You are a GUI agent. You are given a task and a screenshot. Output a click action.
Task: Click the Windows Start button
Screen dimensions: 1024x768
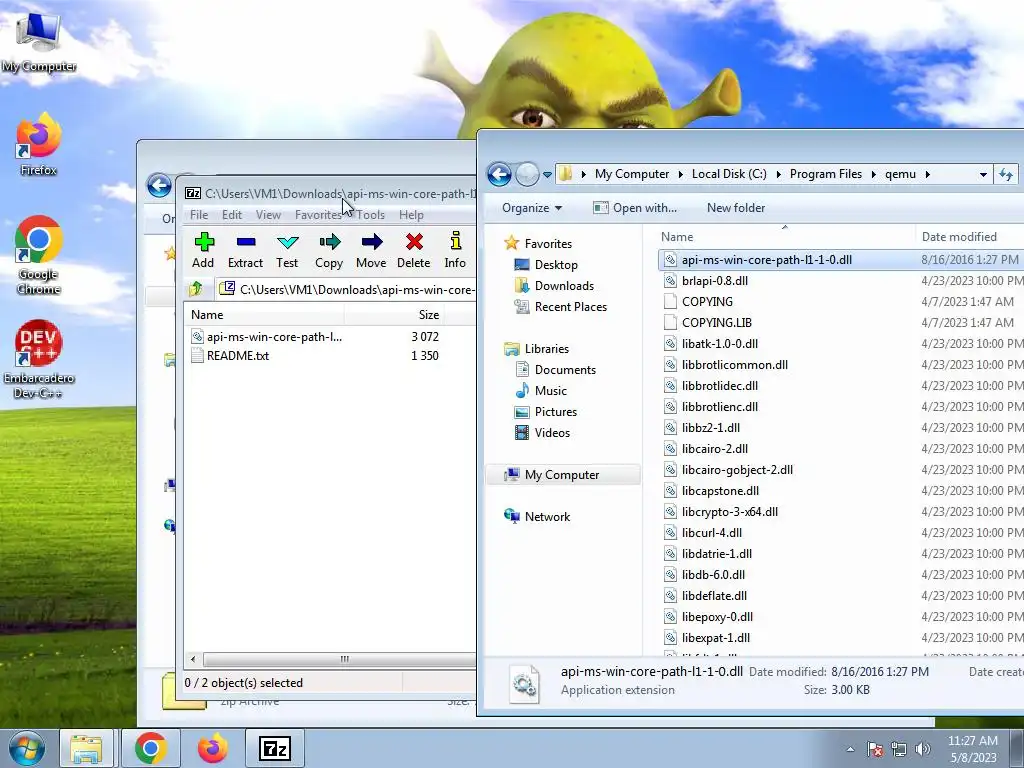pos(26,748)
